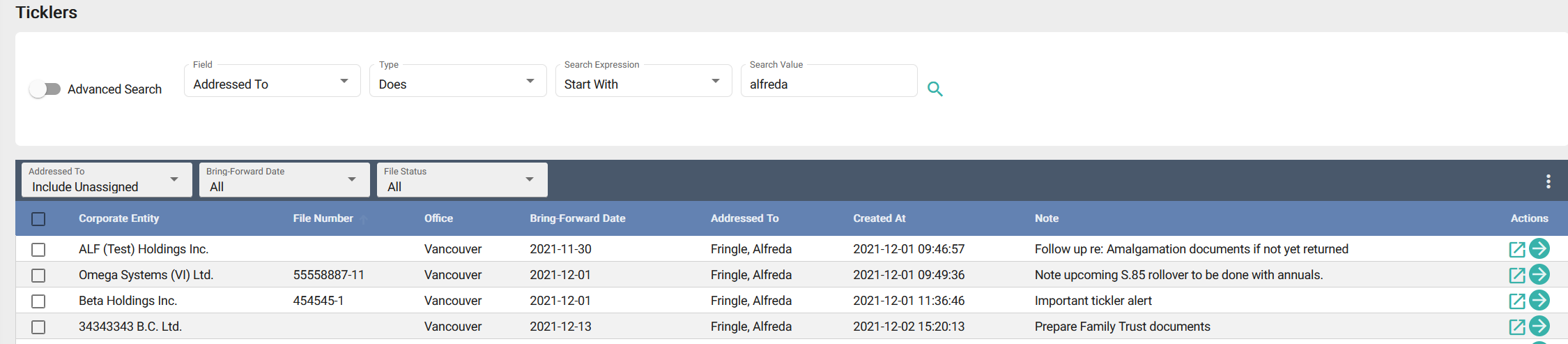1568x344 pixels.
Task: Expand the File Status filter dropdown
Action: click(x=461, y=181)
